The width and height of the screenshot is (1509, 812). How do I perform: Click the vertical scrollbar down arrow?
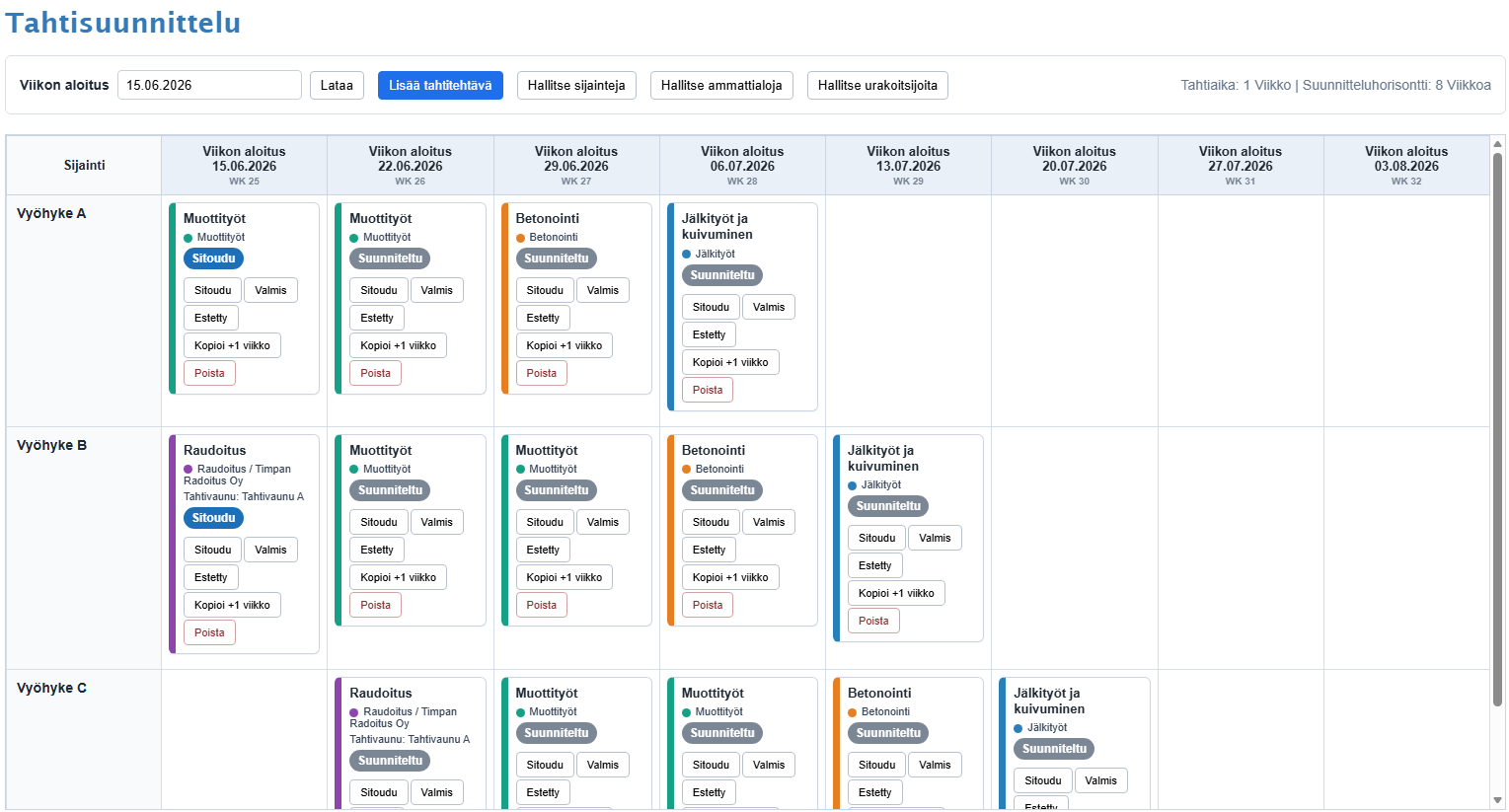[x=1497, y=800]
